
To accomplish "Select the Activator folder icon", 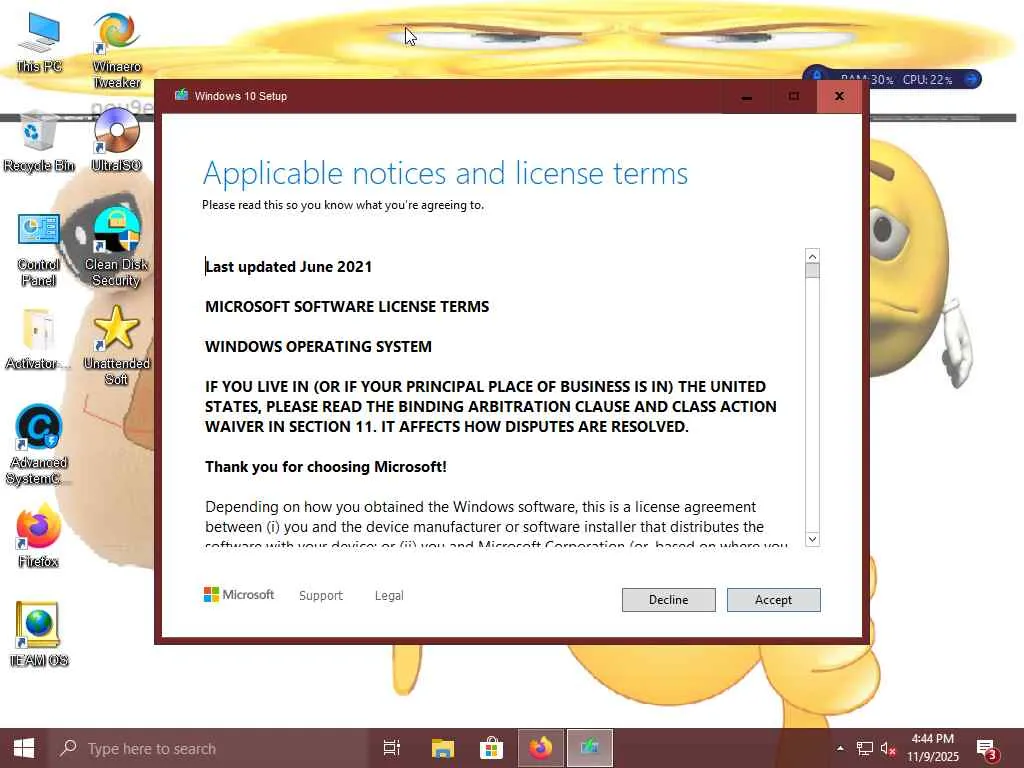I will point(38,340).
